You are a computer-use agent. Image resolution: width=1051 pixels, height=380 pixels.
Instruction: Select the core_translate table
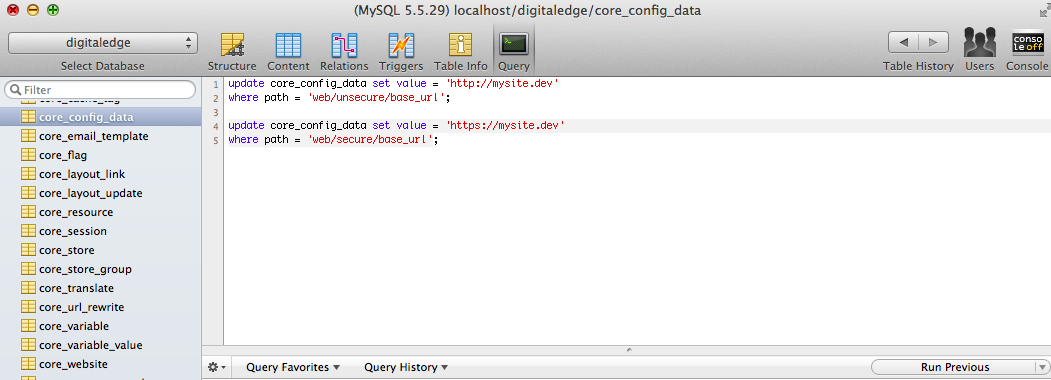101,288
